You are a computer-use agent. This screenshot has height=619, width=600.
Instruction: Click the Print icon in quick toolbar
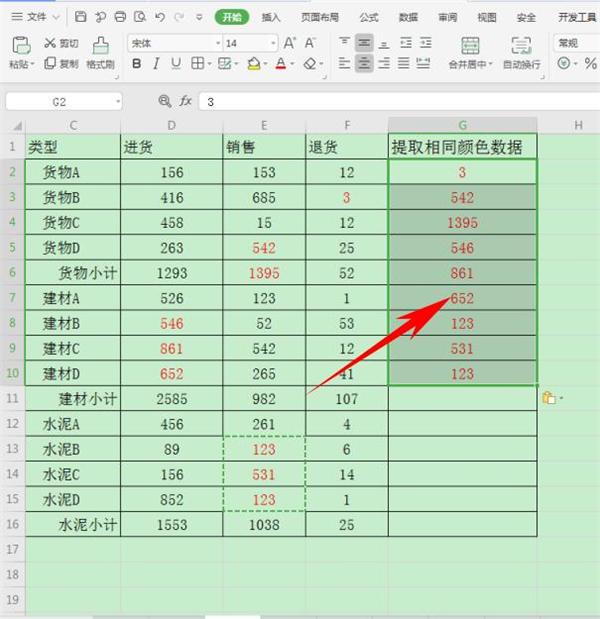pos(120,17)
